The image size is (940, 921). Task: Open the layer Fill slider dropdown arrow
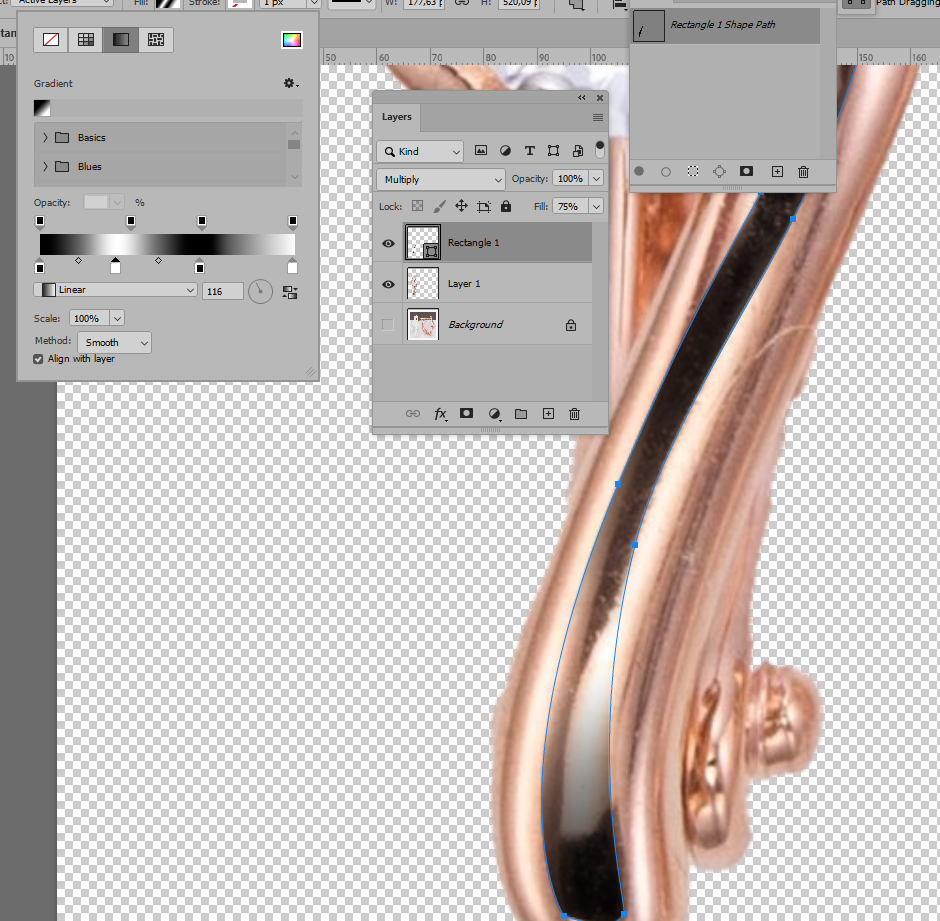point(596,206)
